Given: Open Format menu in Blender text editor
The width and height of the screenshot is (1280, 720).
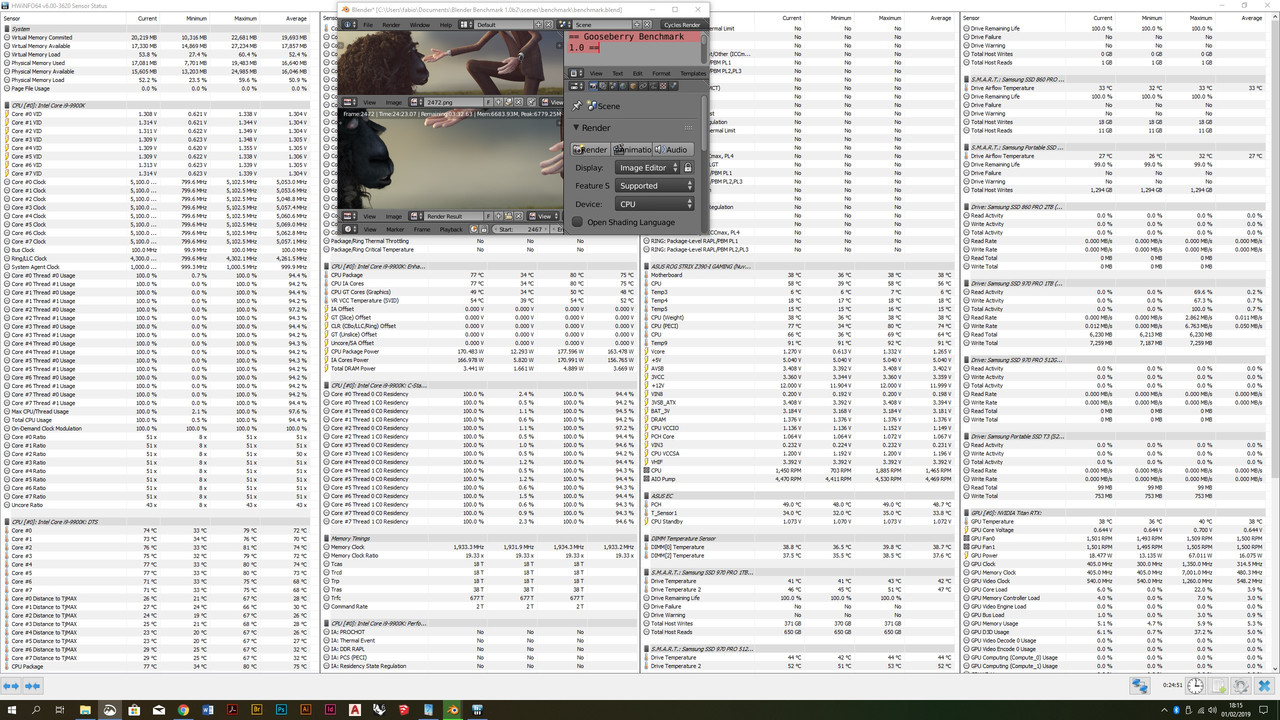Looking at the screenshot, I should pos(661,73).
